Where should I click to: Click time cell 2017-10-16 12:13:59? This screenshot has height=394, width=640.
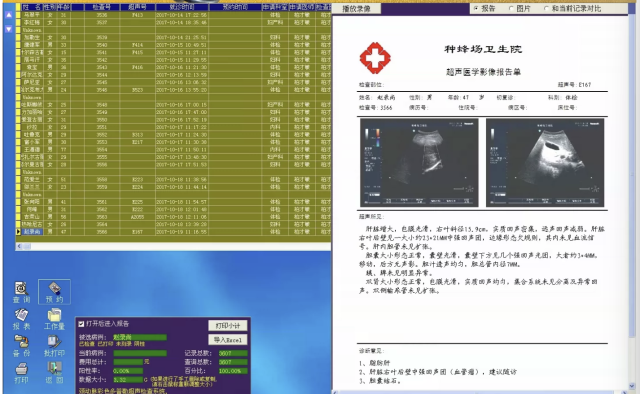[181, 75]
